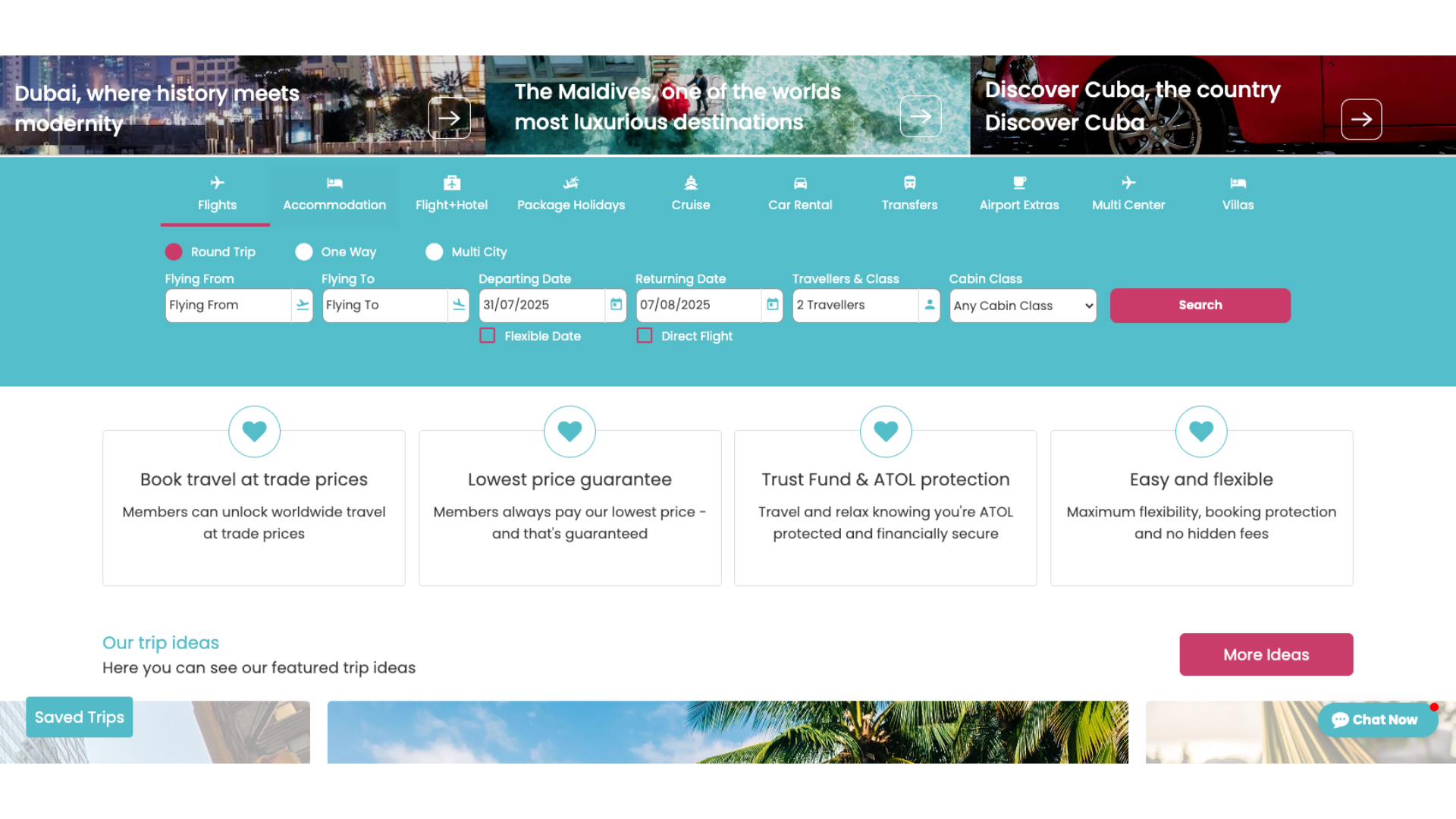Open the Cruise tab
This screenshot has width=1456, height=819.
click(690, 194)
